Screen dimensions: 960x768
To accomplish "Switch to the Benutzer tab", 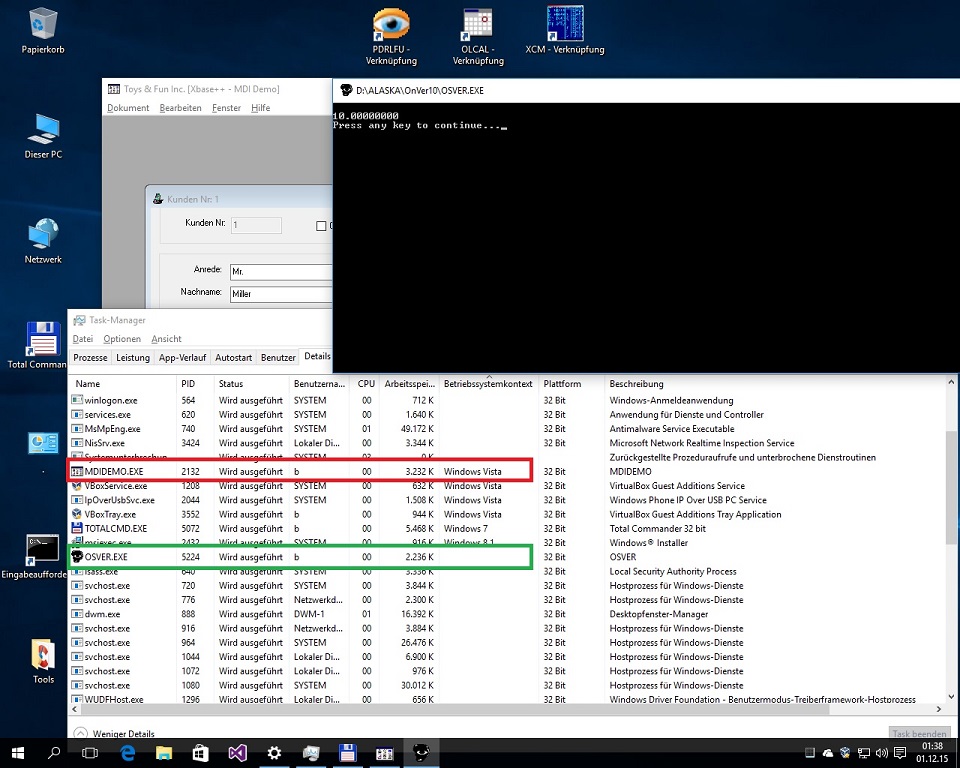I will coord(278,358).
